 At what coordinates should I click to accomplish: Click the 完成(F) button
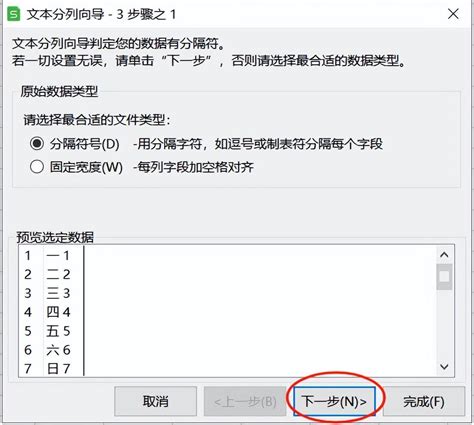point(424,401)
